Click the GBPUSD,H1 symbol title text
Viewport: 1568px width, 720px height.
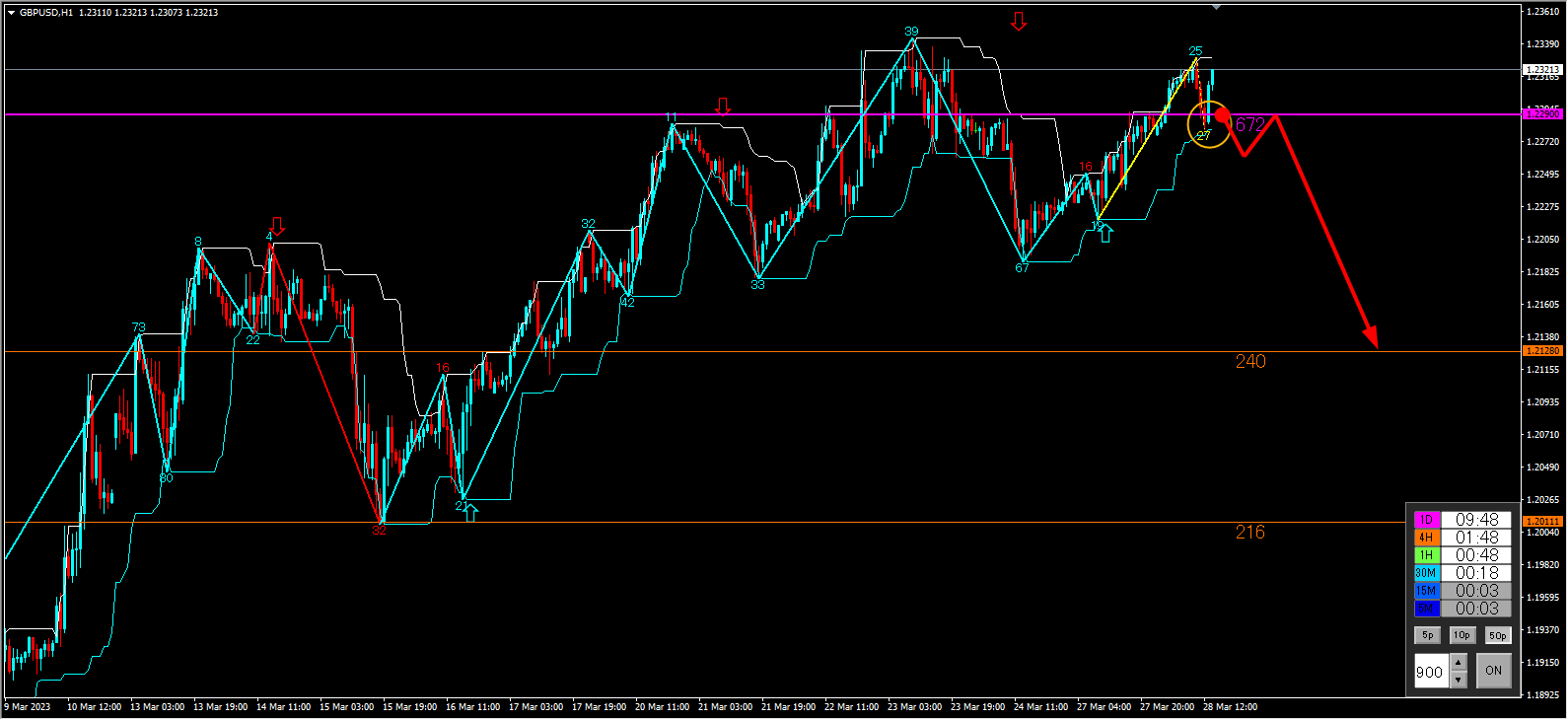point(45,13)
